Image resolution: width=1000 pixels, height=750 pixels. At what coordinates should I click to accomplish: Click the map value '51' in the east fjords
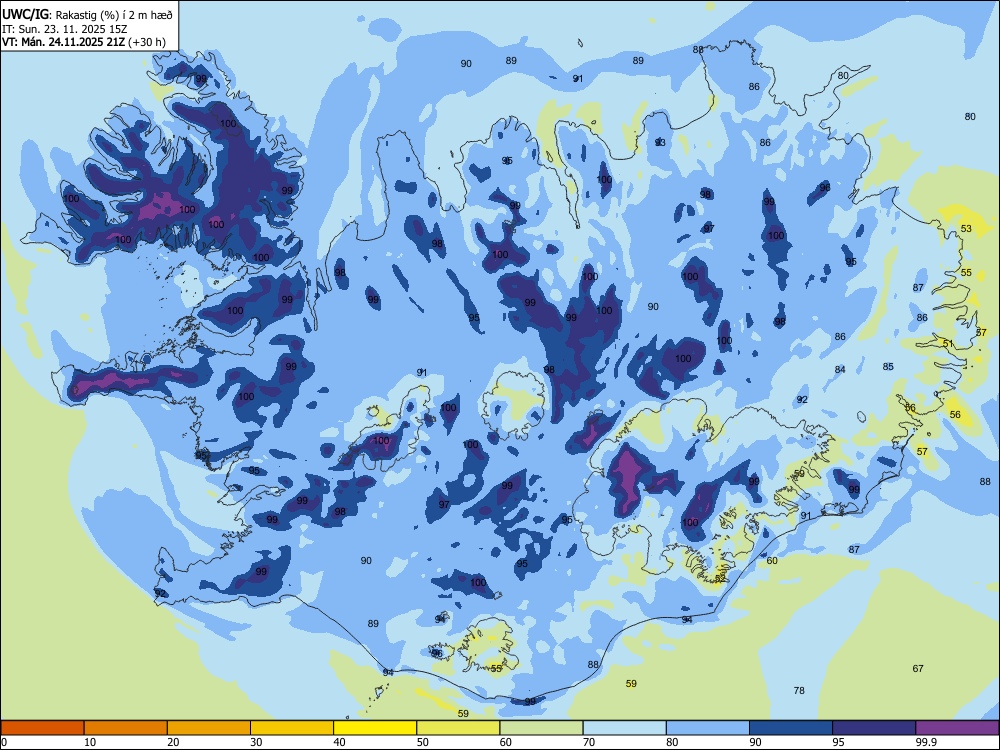(948, 343)
